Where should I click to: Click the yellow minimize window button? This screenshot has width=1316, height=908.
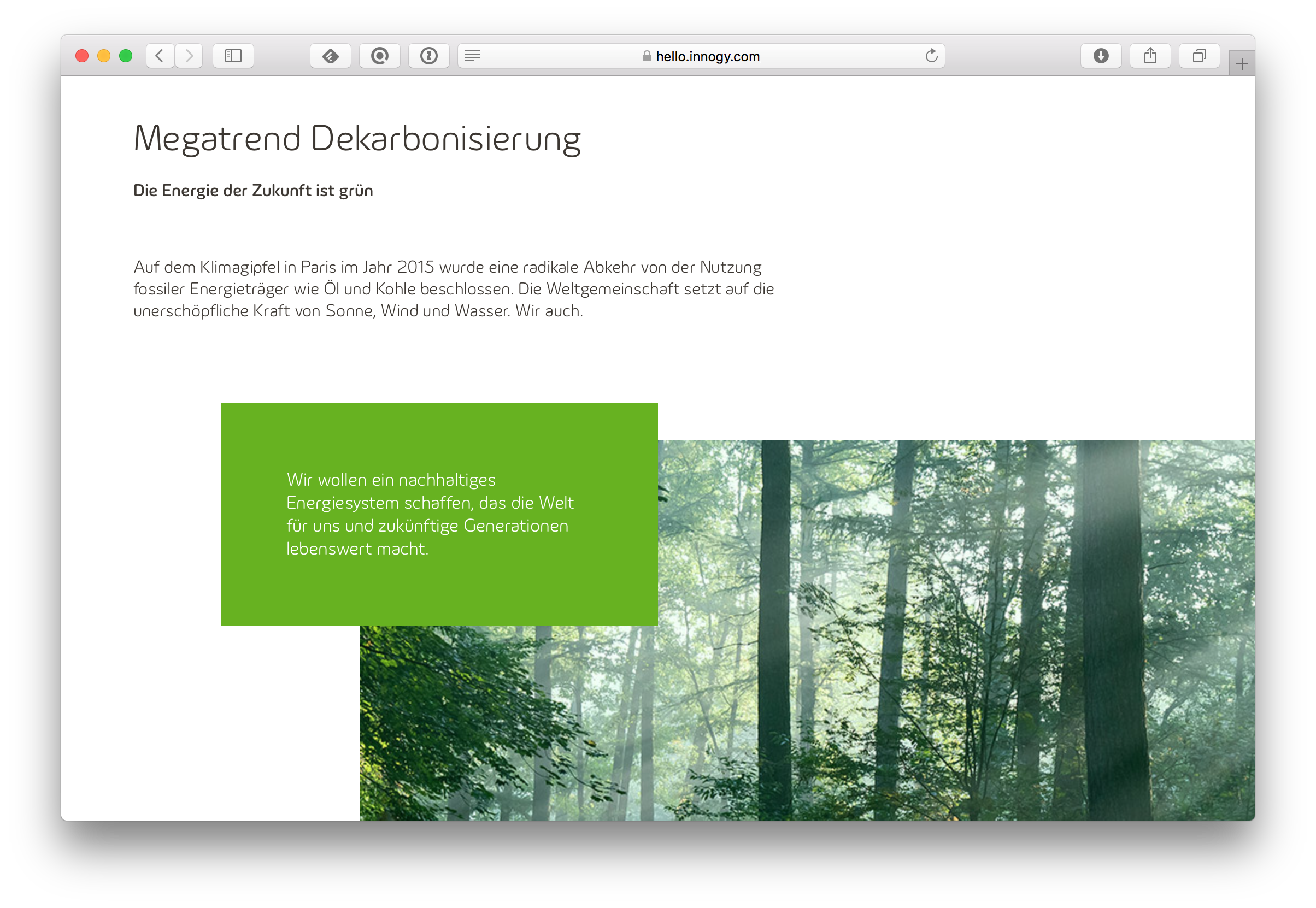pos(103,56)
